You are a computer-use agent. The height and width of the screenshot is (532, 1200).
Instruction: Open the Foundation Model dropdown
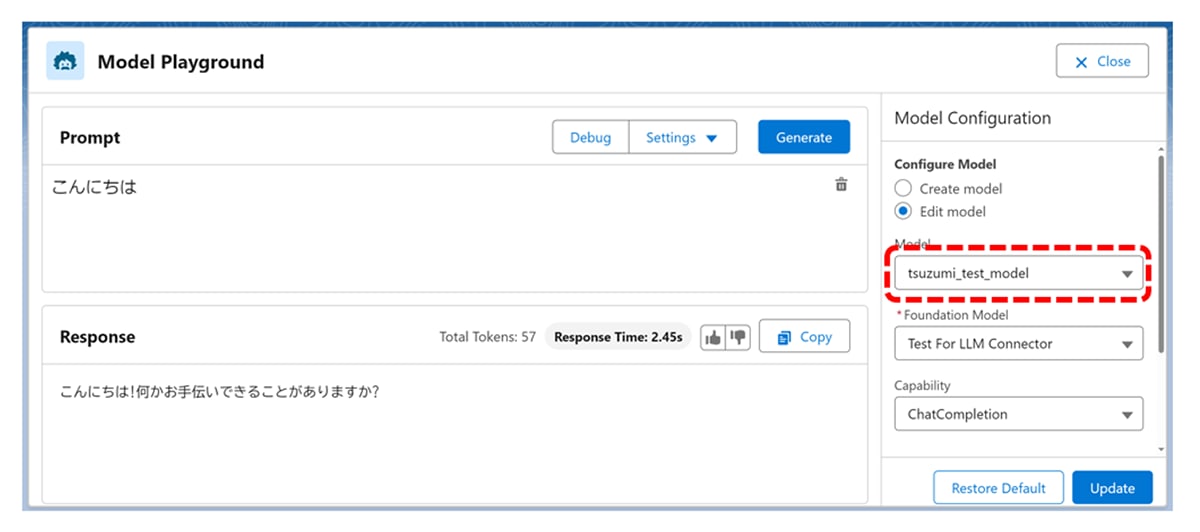click(1018, 343)
